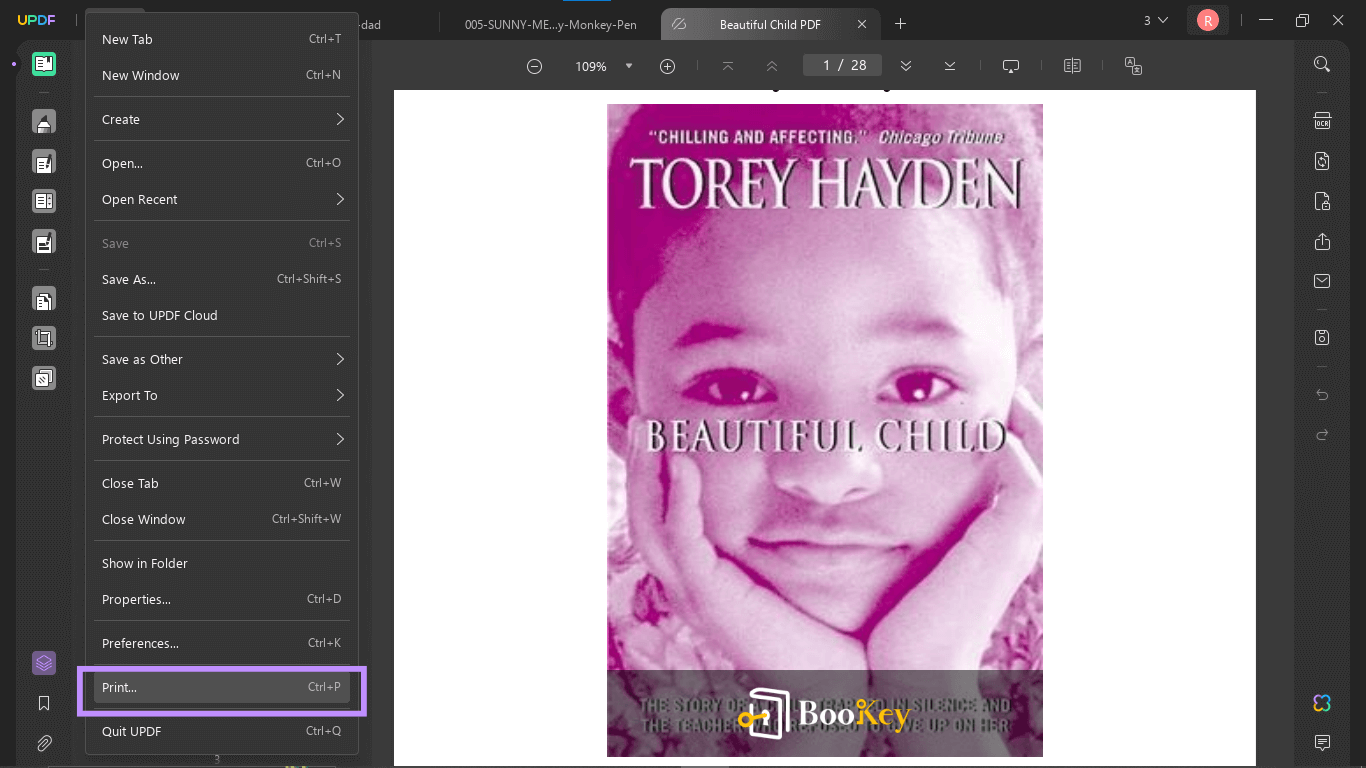Expand the zoom percentage dropdown
The height and width of the screenshot is (768, 1366).
click(629, 66)
